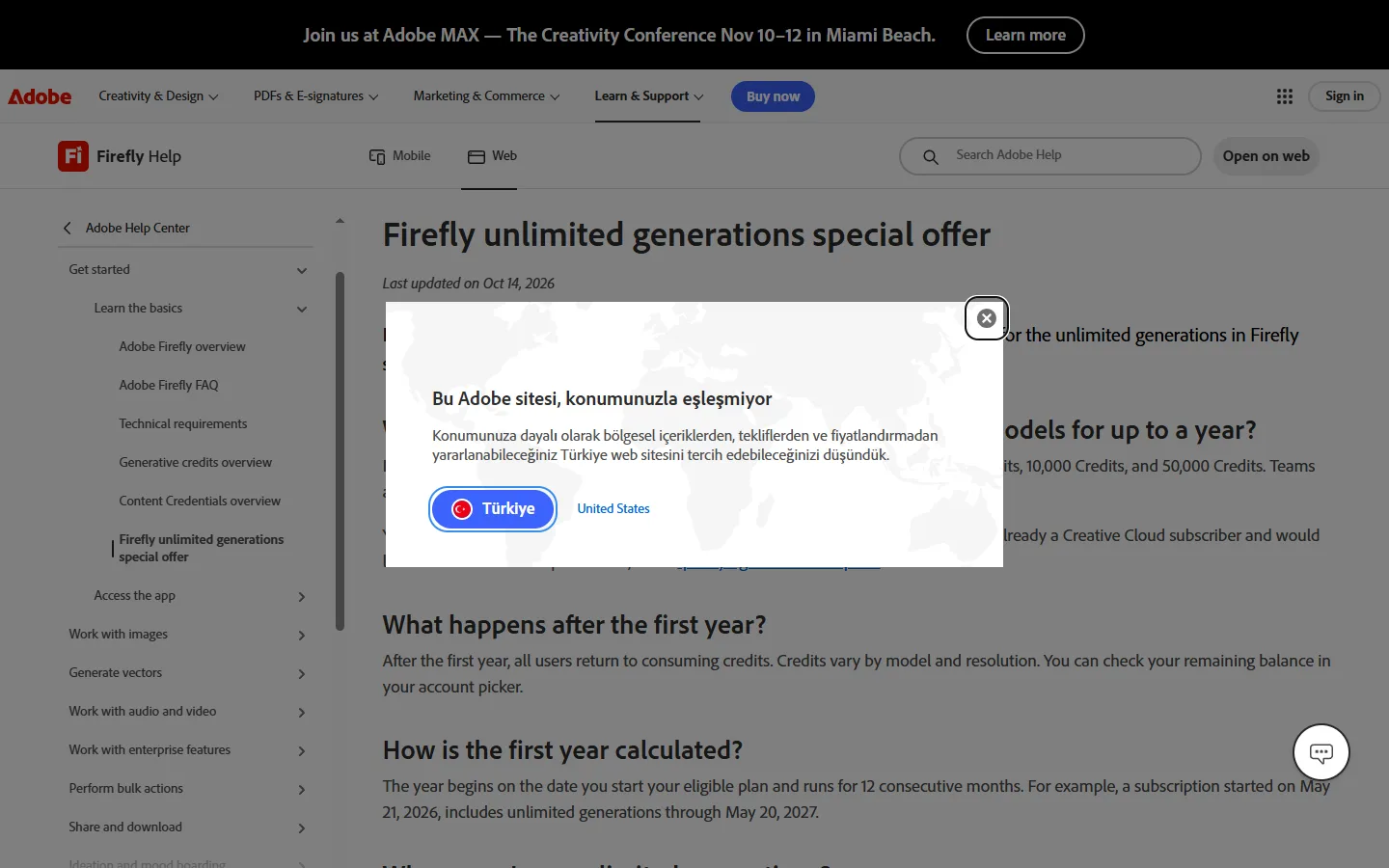1389x868 pixels.
Task: Click the Adobe logo in the header
Action: [x=40, y=96]
